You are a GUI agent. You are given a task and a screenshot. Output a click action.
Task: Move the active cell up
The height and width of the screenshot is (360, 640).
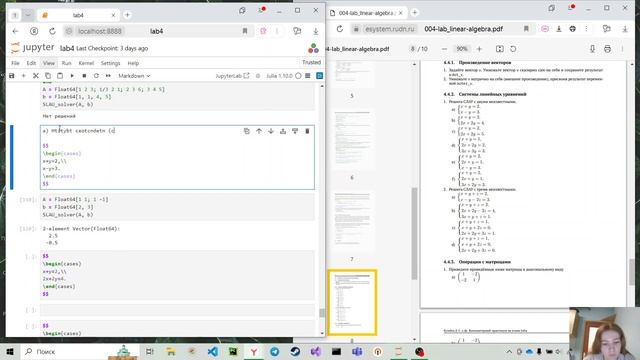[259, 131]
